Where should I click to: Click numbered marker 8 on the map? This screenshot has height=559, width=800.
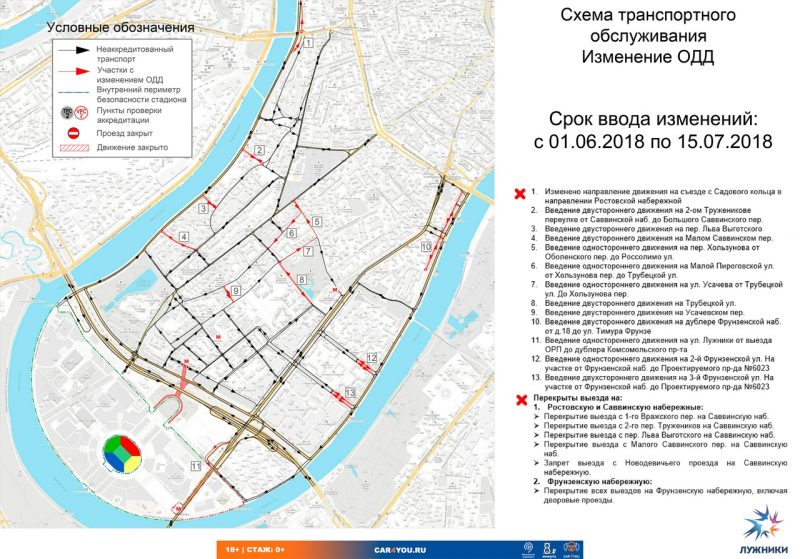click(302, 280)
